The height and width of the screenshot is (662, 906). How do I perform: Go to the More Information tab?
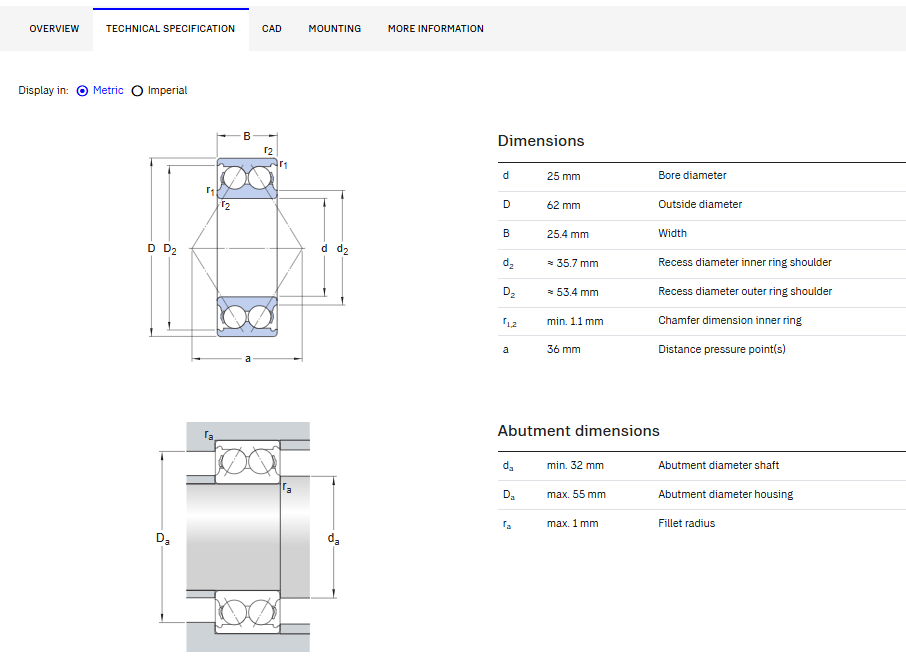(436, 29)
